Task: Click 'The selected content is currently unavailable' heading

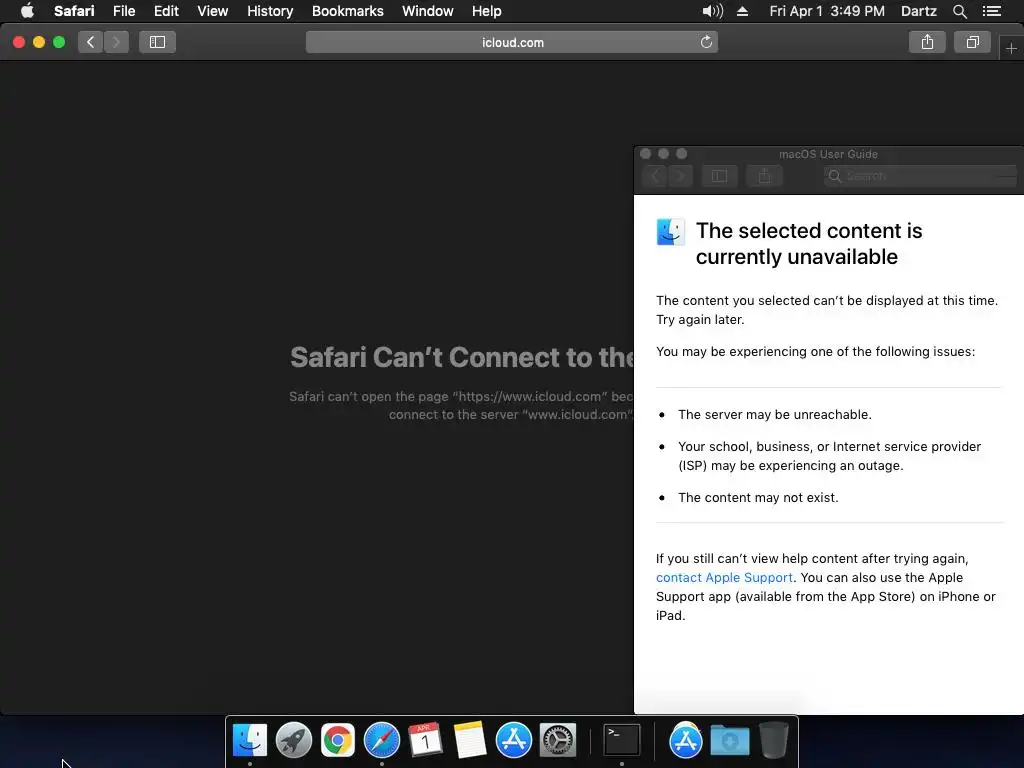Action: 808,244
